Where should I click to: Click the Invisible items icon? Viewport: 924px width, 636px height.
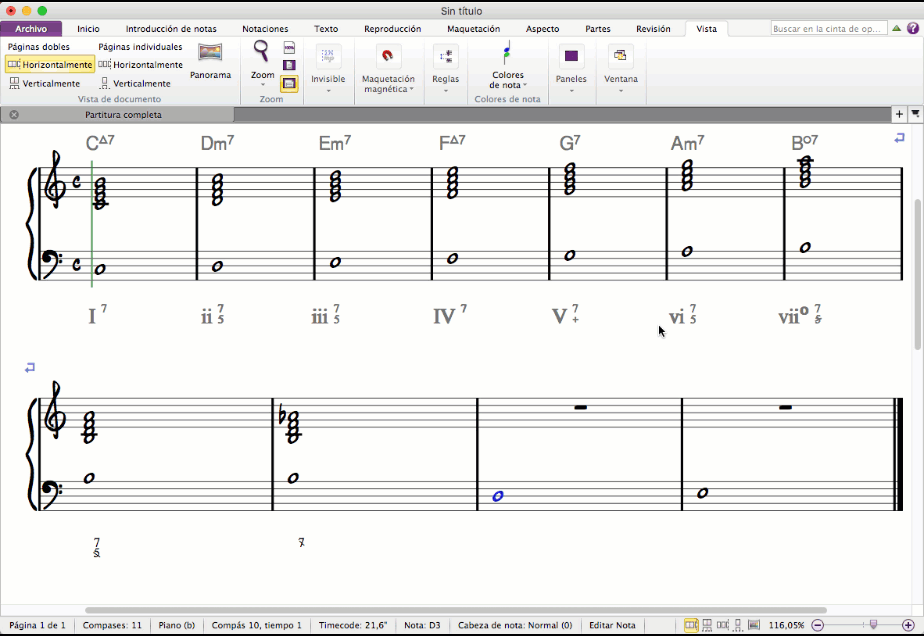click(x=328, y=56)
